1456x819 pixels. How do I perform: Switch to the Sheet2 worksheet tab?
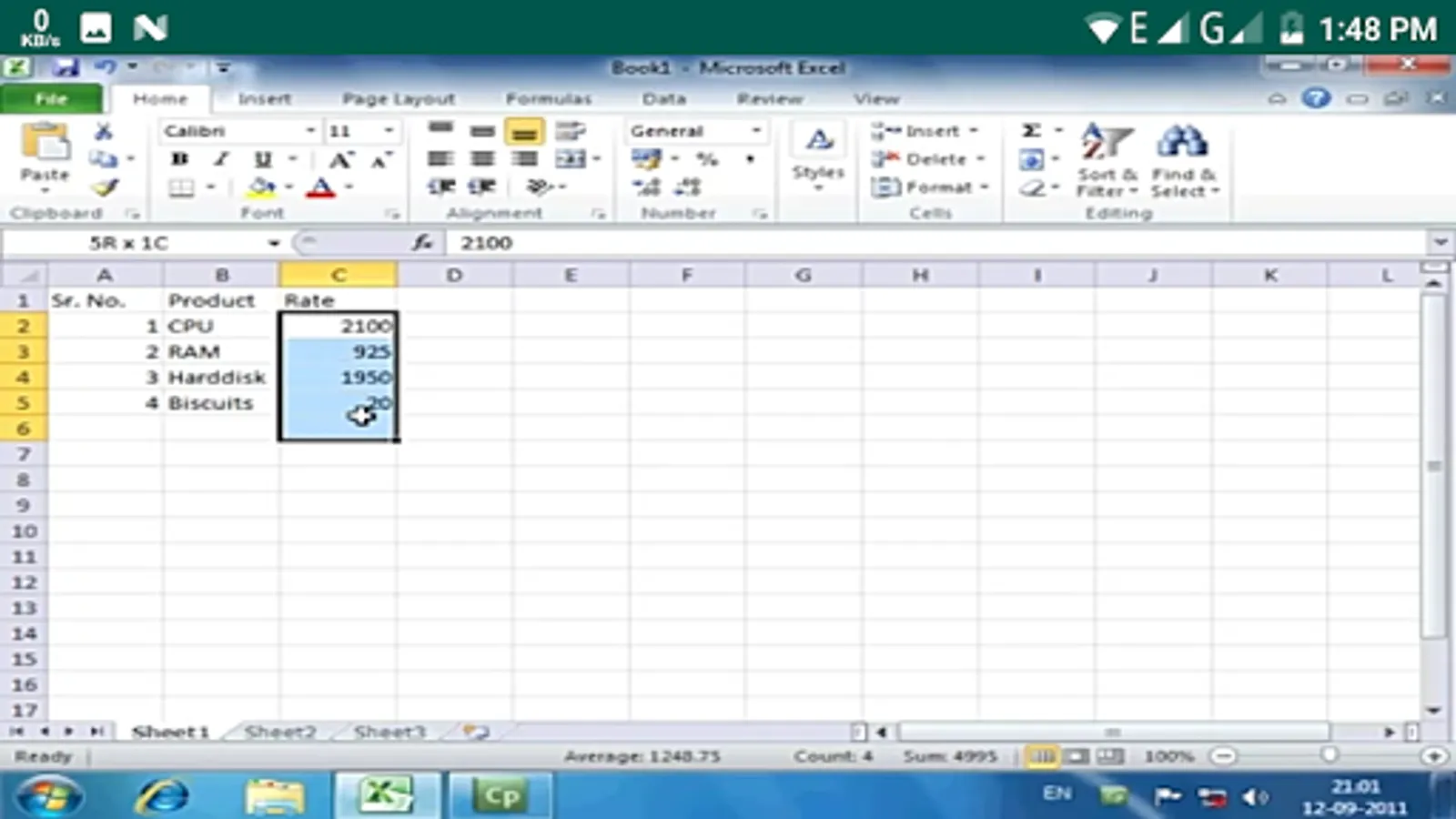tap(280, 732)
